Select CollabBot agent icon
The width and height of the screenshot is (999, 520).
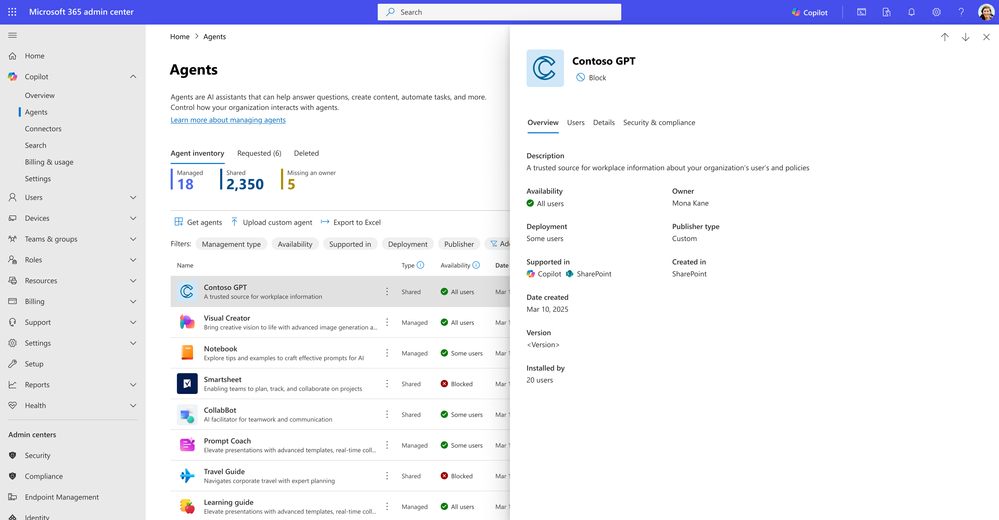(x=187, y=415)
